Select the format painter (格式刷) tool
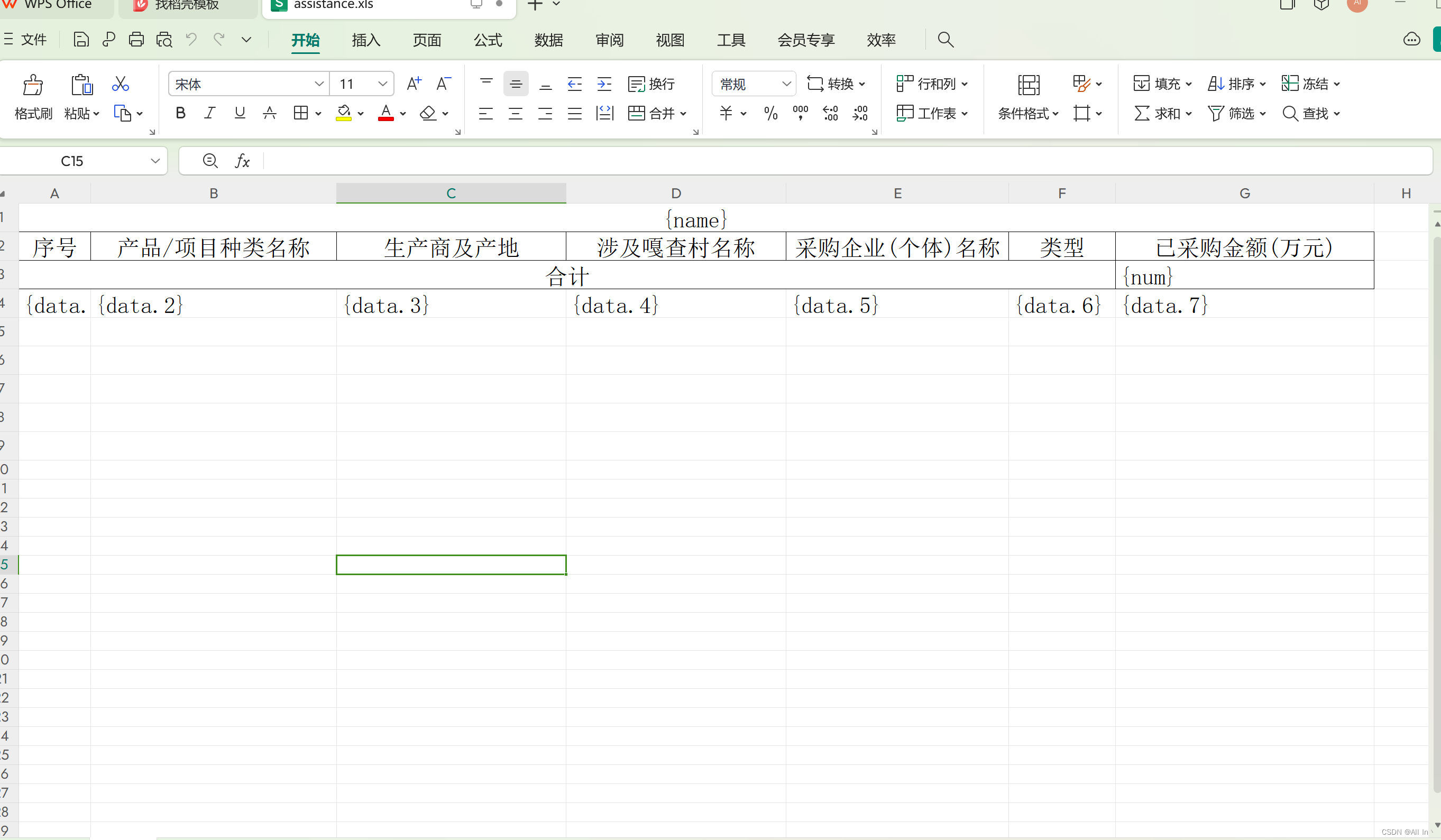The width and height of the screenshot is (1441, 840). pyautogui.click(x=33, y=97)
